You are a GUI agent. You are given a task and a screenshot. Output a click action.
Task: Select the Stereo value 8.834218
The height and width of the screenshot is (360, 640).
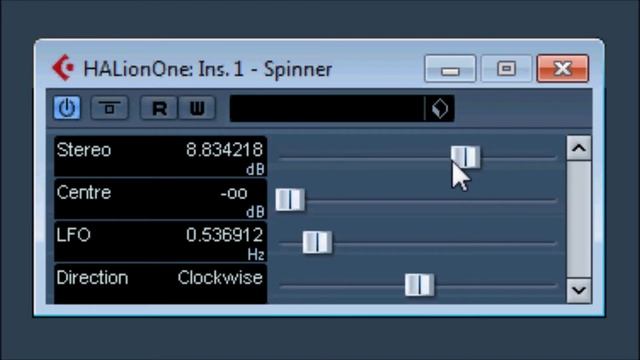click(224, 150)
